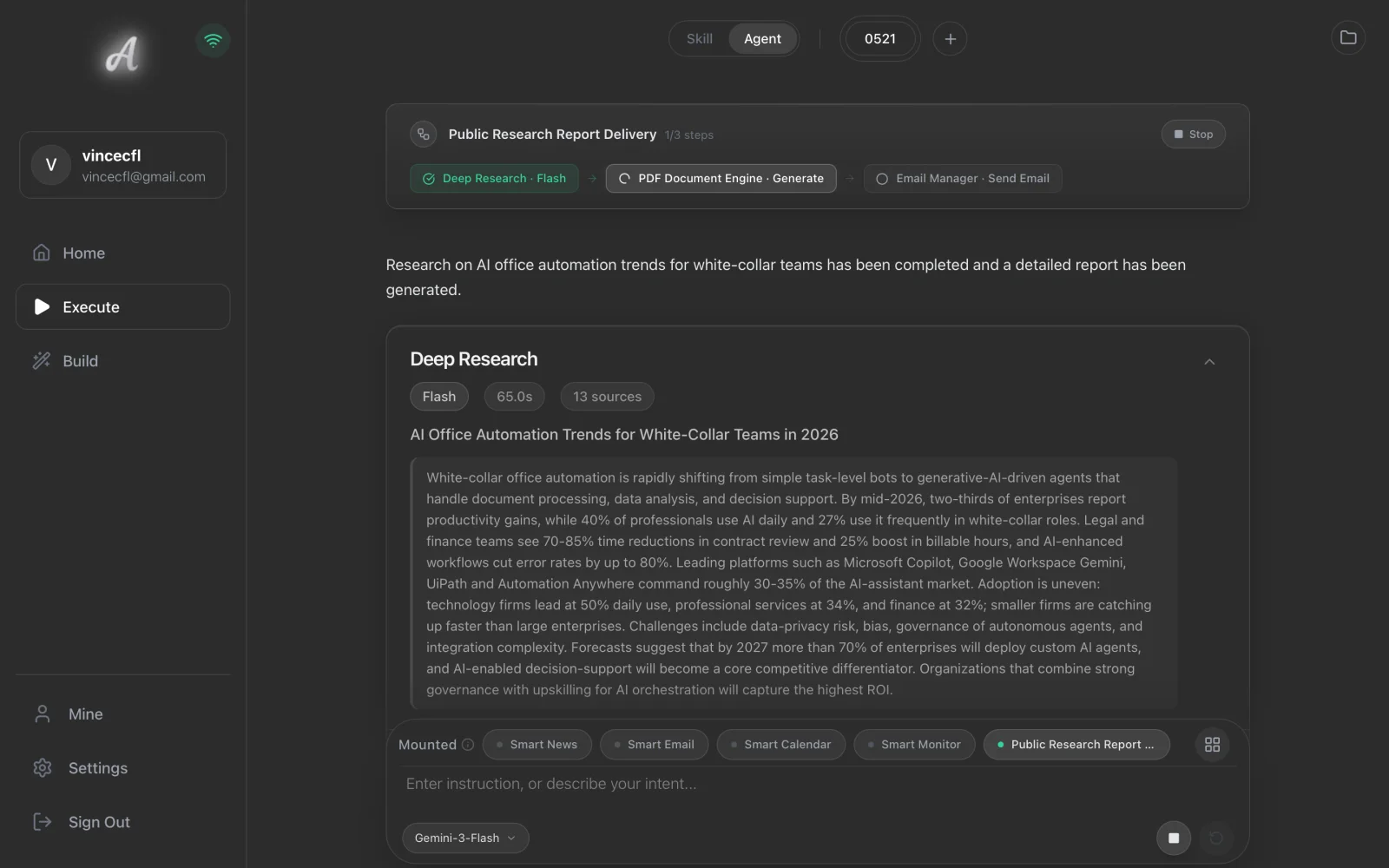Click the Public Research Report Delivery title
The height and width of the screenshot is (868, 1389).
(x=552, y=135)
